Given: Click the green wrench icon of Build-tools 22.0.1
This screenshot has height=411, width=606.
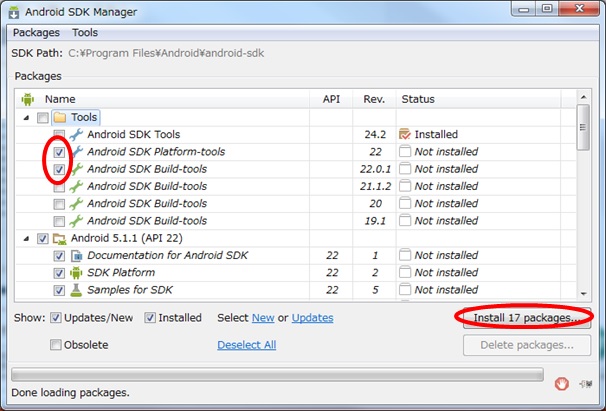Looking at the screenshot, I should point(76,169).
